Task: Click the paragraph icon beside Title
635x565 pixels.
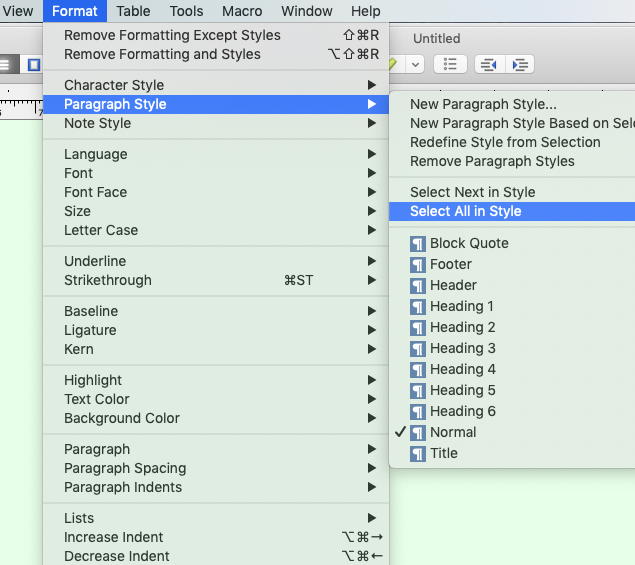Action: (418, 454)
